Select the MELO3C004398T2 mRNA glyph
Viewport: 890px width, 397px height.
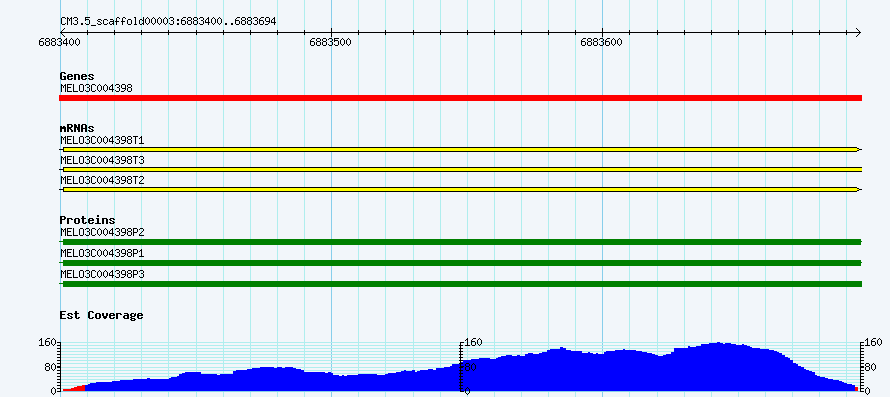point(460,189)
